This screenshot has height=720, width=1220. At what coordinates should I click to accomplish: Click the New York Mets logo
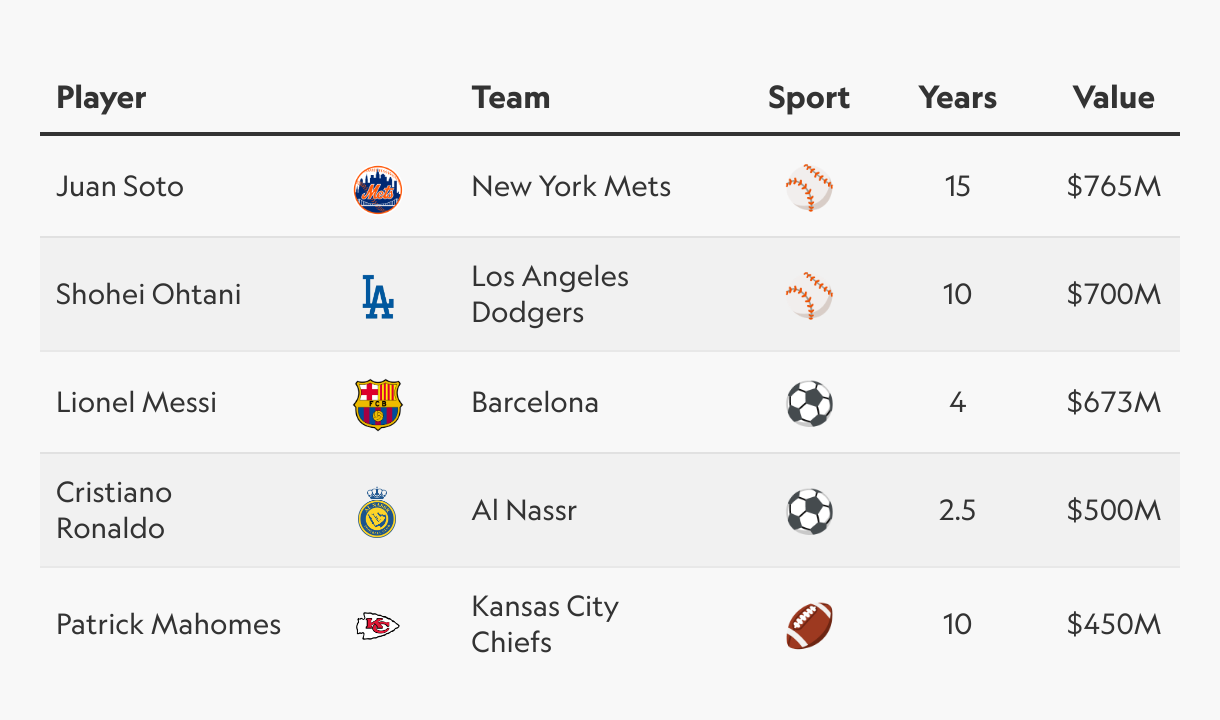coord(378,188)
